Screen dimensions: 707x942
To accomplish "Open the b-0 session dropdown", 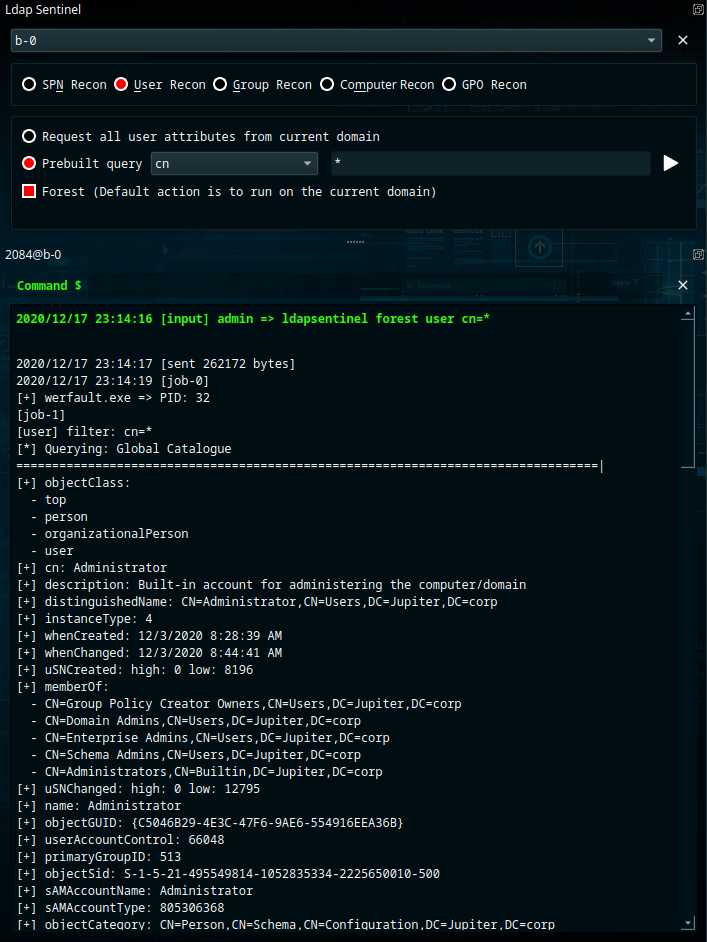I will [335, 40].
